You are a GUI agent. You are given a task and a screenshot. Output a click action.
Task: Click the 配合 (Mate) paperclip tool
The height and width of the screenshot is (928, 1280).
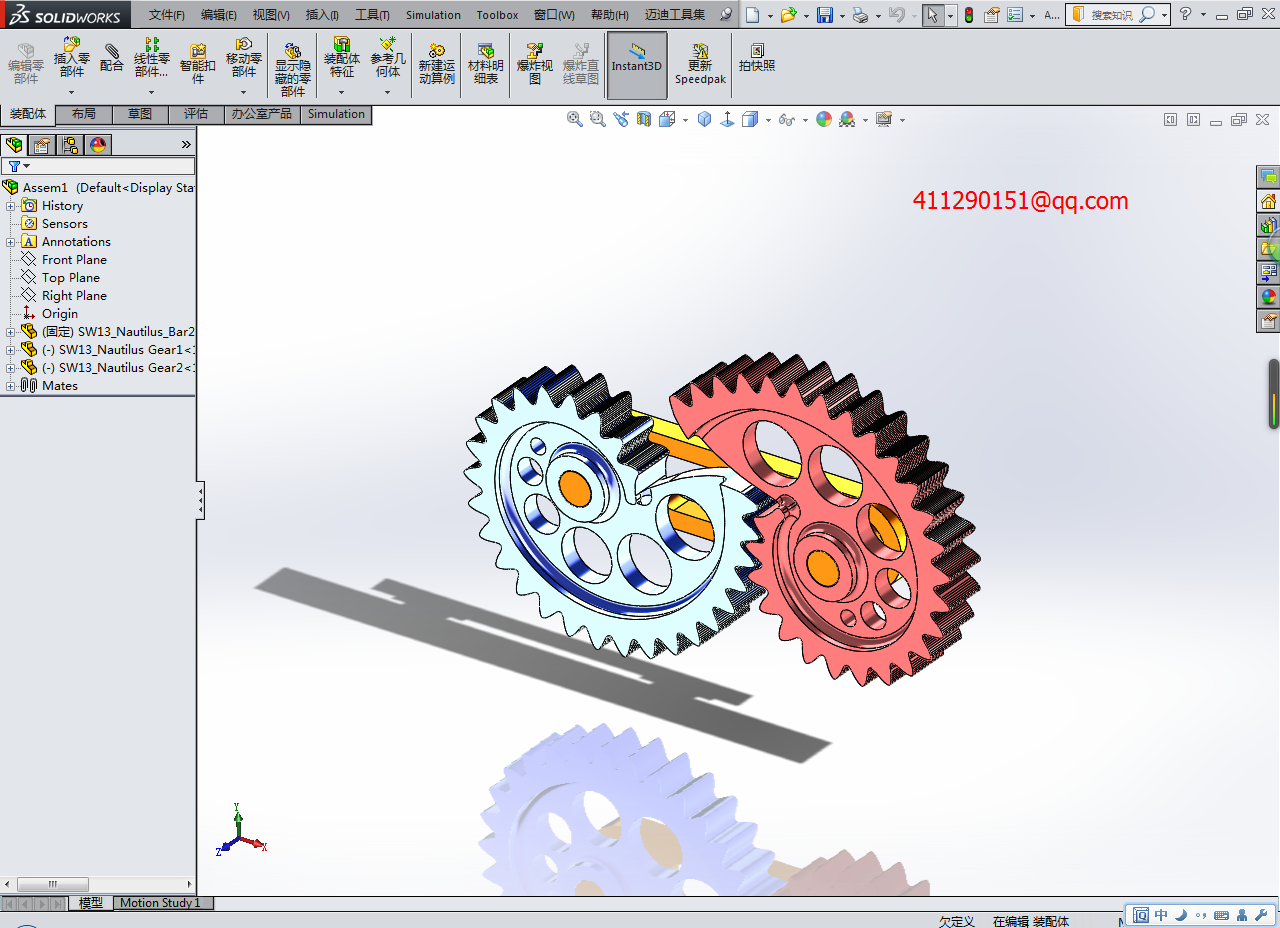click(x=112, y=57)
